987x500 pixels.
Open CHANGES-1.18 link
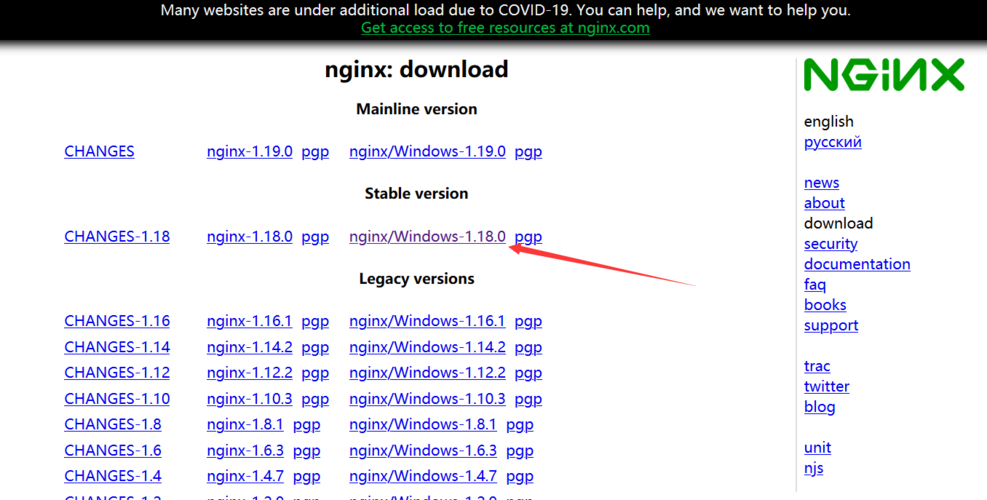click(117, 237)
